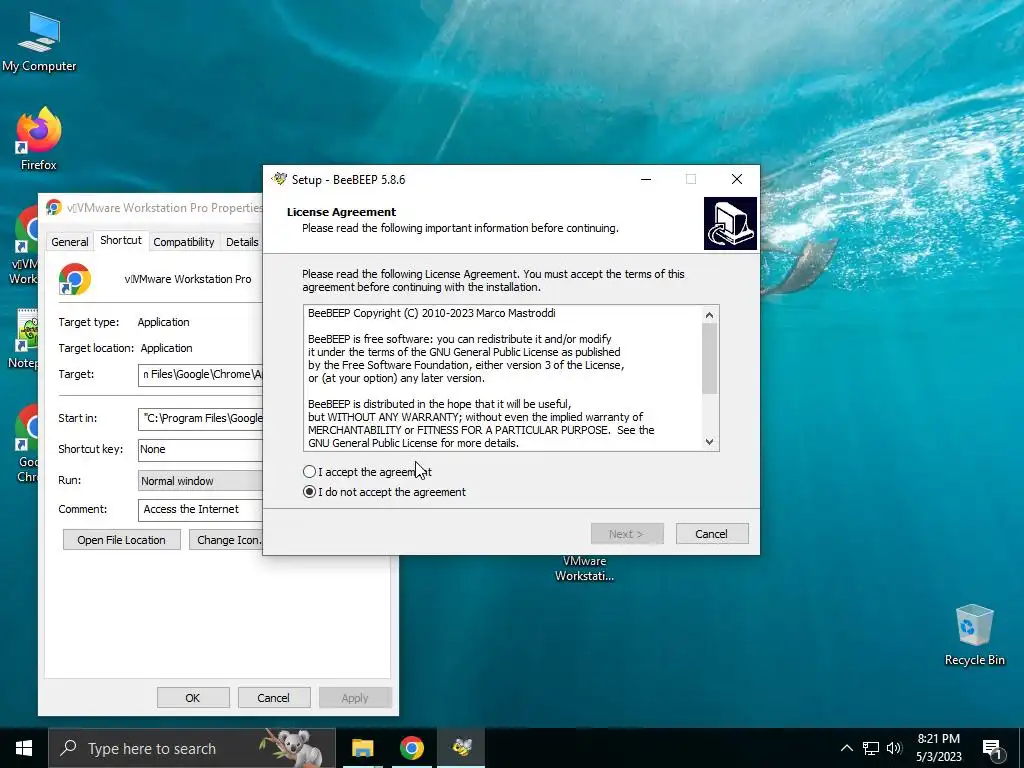Viewport: 1024px width, 768px height.
Task: Click Cancel in Properties window
Action: coord(273,697)
